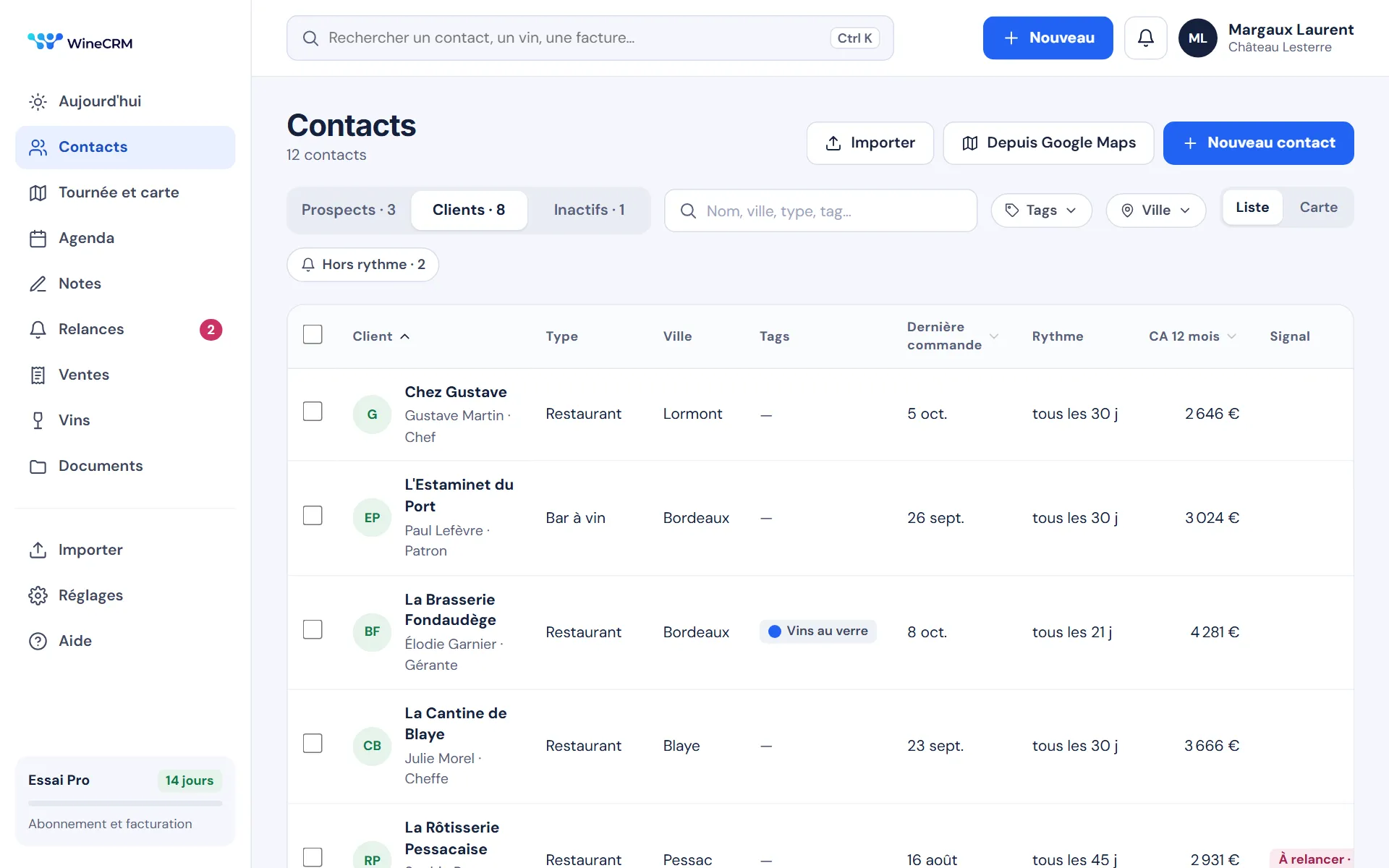Switch to the Prospects tab

pos(349,210)
